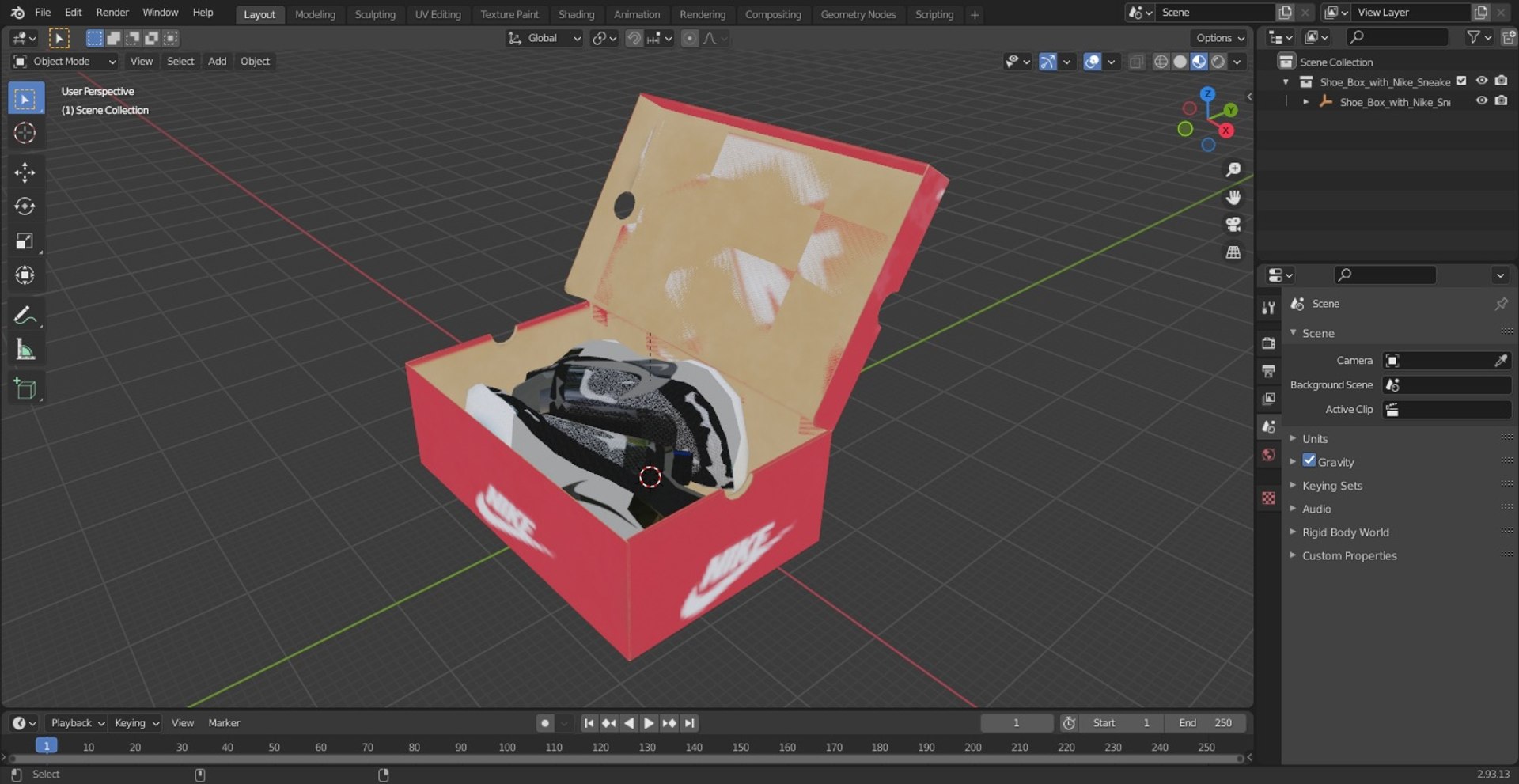Open the Playback popover
This screenshot has height=784, width=1519.
[x=77, y=723]
